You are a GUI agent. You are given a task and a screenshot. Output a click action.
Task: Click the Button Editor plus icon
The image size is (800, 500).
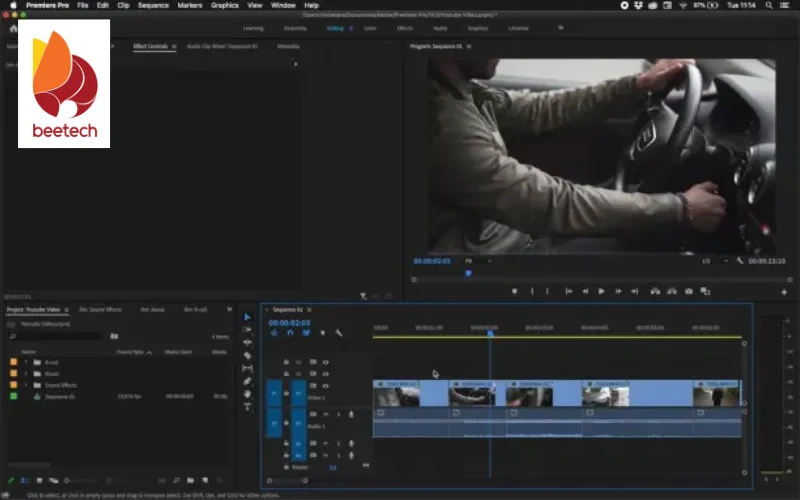[x=784, y=291]
